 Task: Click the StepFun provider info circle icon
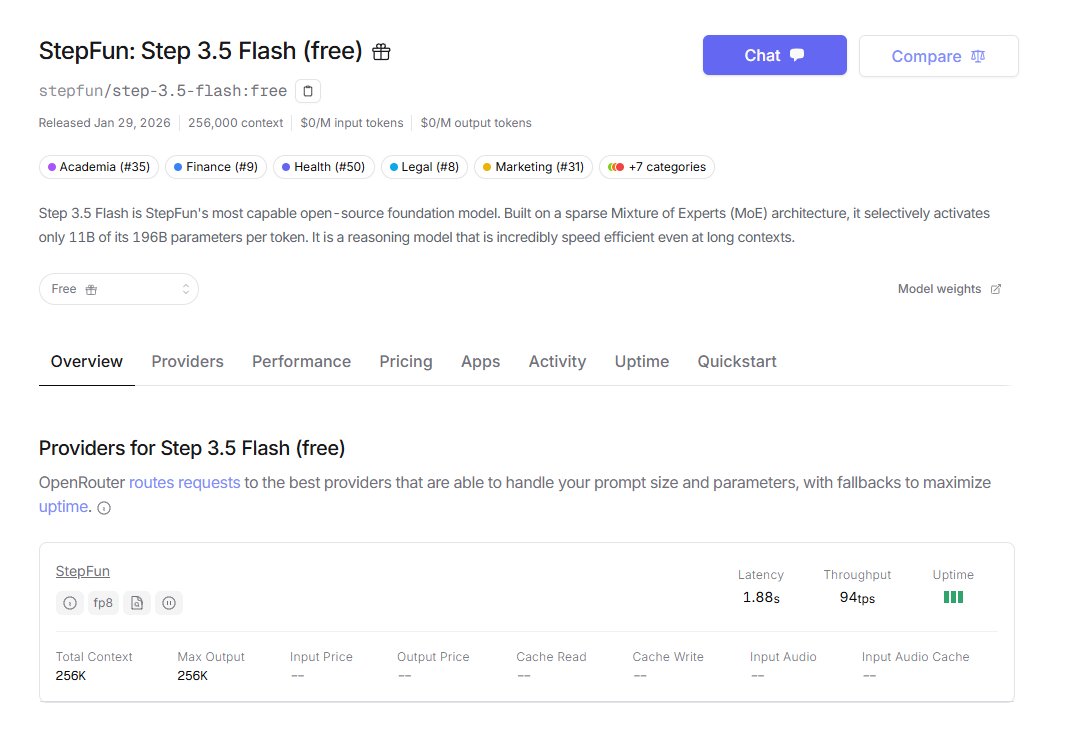(x=70, y=603)
